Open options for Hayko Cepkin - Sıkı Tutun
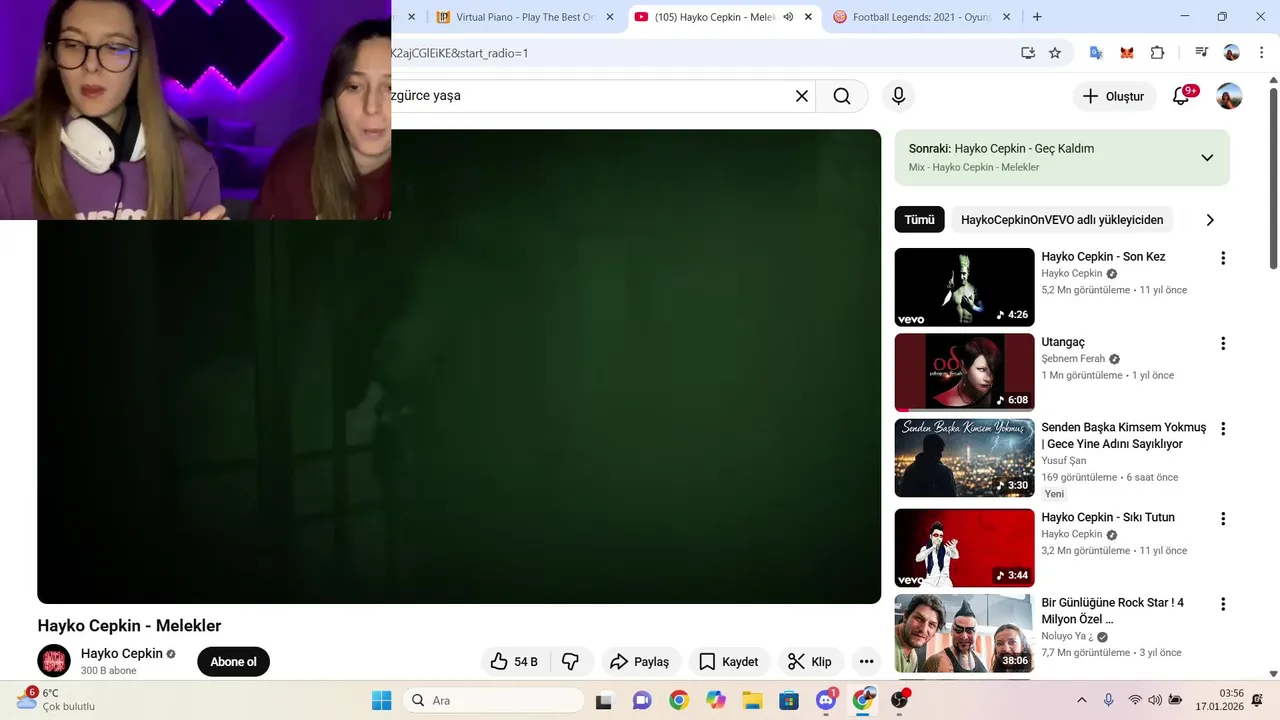This screenshot has height=720, width=1280. (1222, 519)
